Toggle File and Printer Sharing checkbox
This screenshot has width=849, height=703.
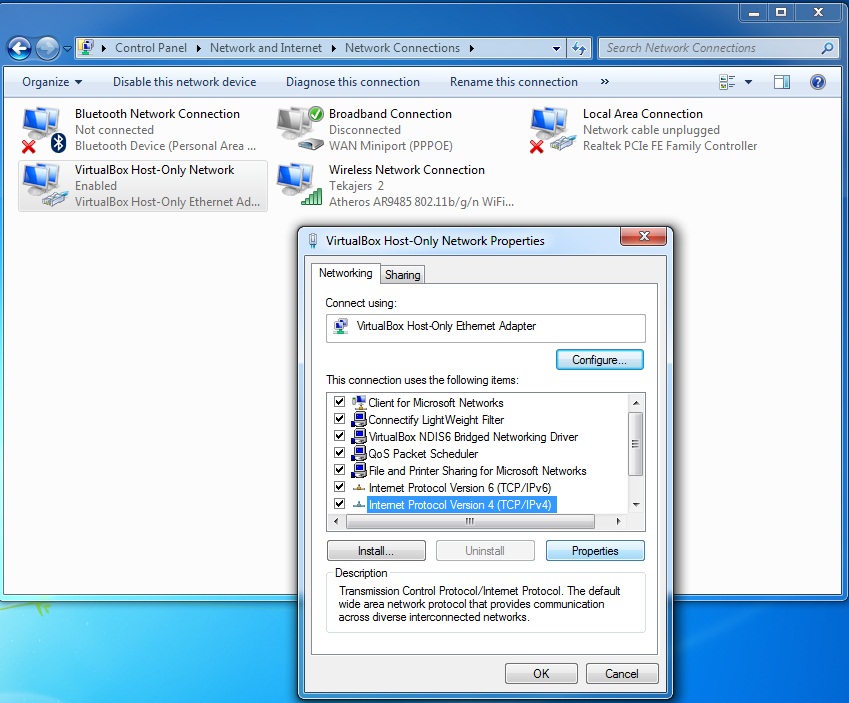[x=339, y=470]
